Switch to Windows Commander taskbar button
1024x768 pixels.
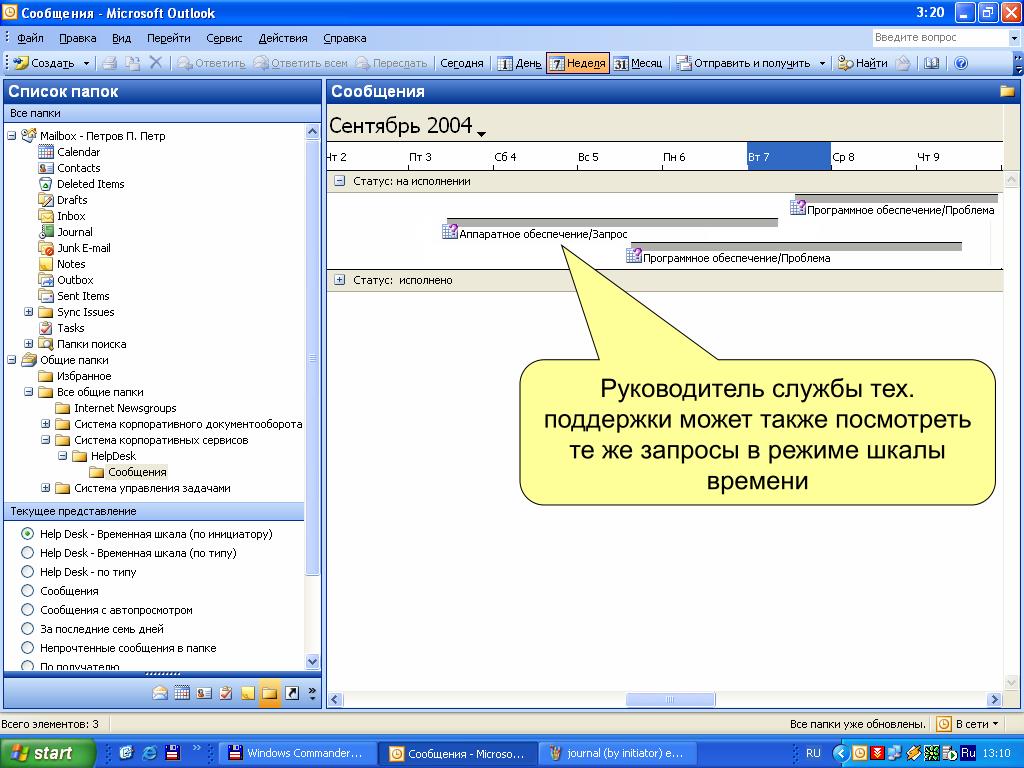click(x=297, y=753)
